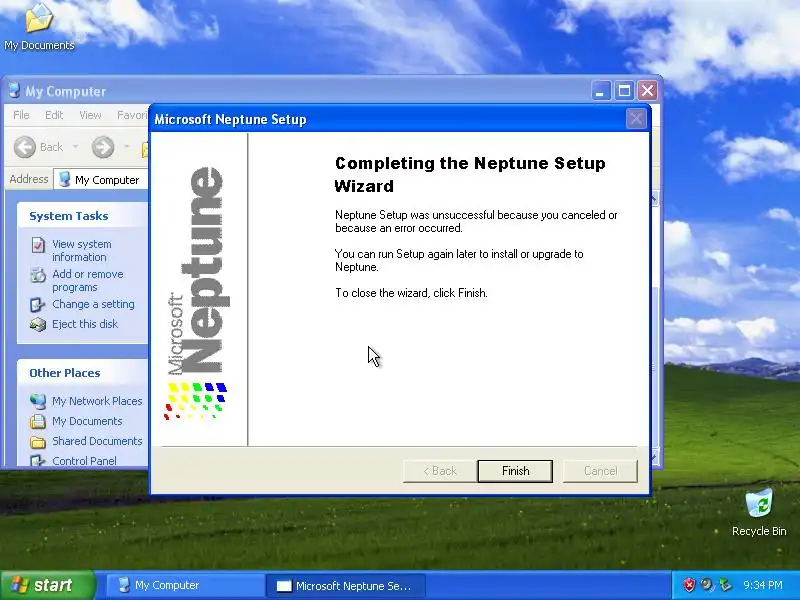Click Add or remove programs link
Screen dimensions: 800x600
pyautogui.click(x=88, y=281)
